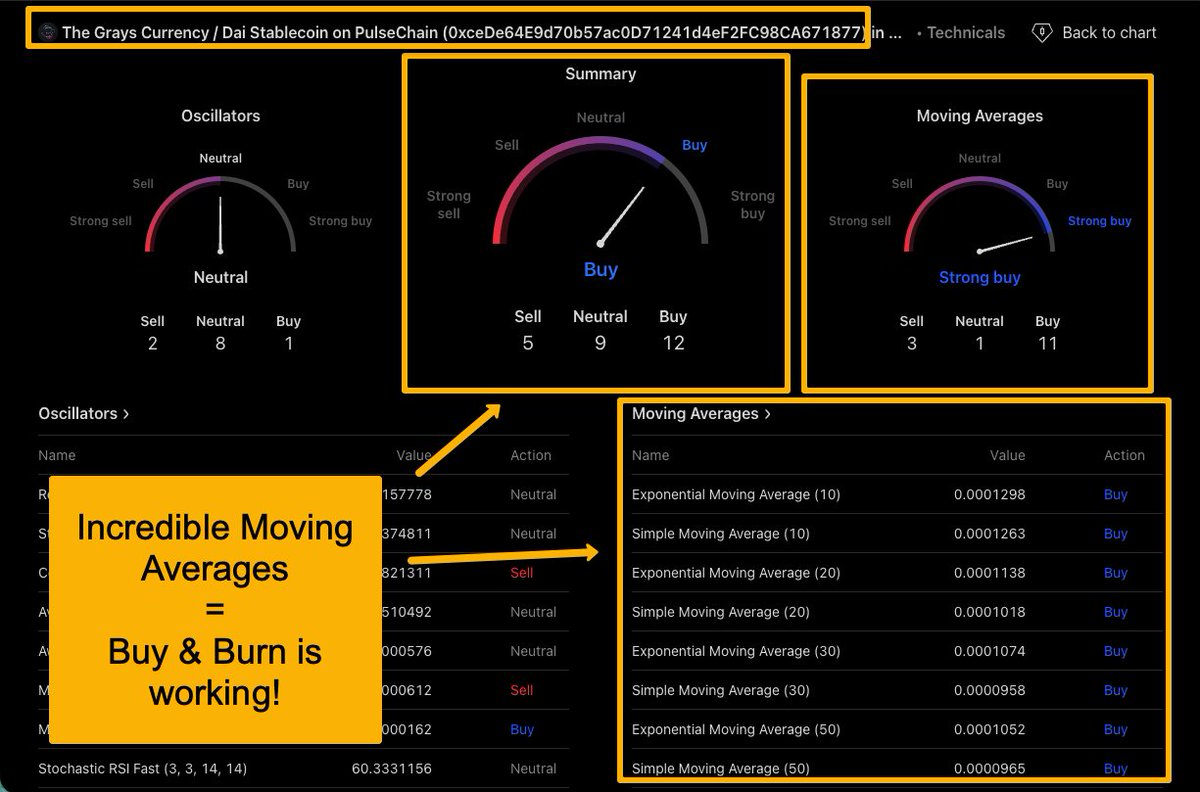Click Neutral action in Stochastic RSI Fast row

(533, 768)
